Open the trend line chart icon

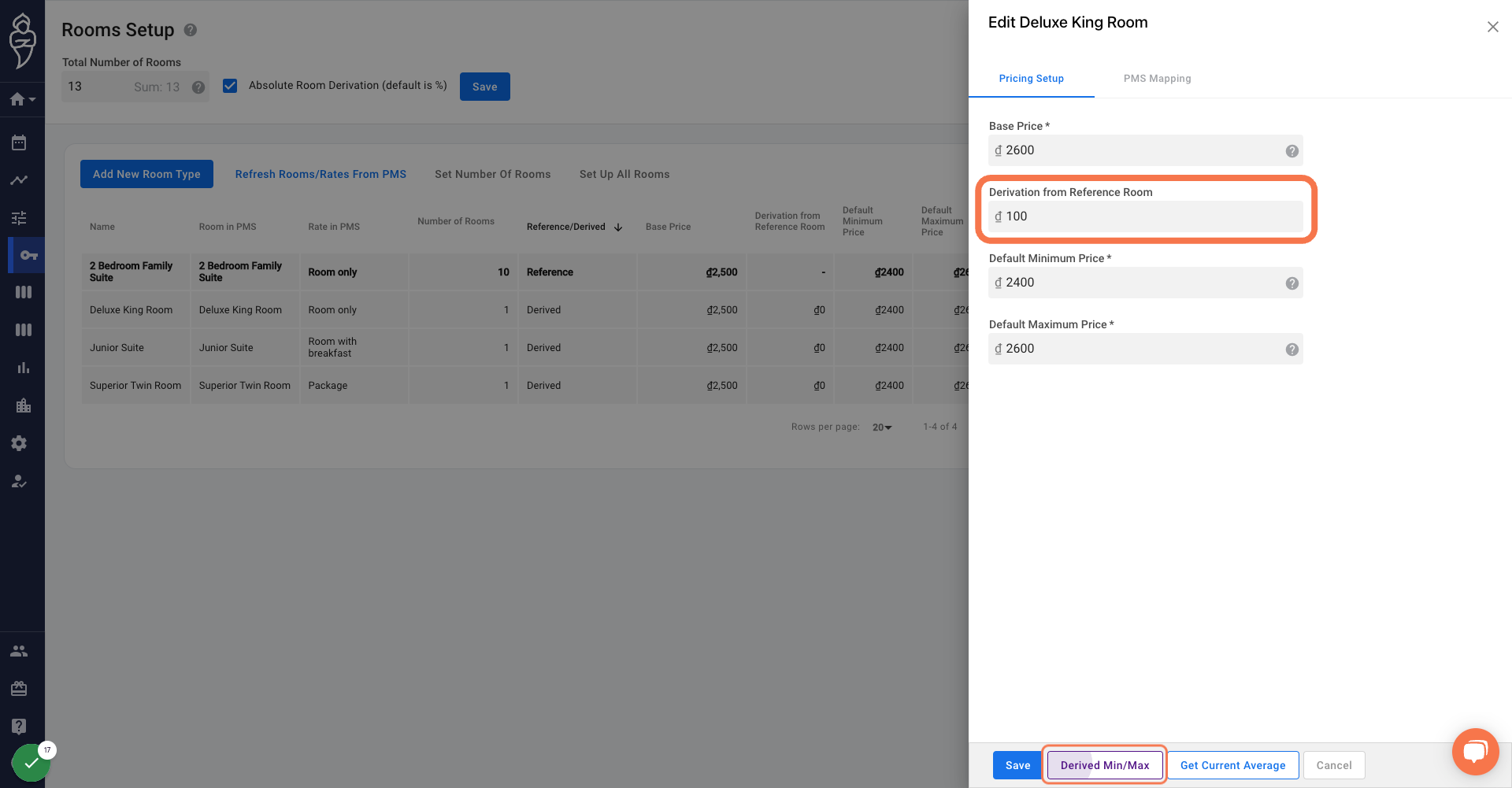click(x=19, y=180)
